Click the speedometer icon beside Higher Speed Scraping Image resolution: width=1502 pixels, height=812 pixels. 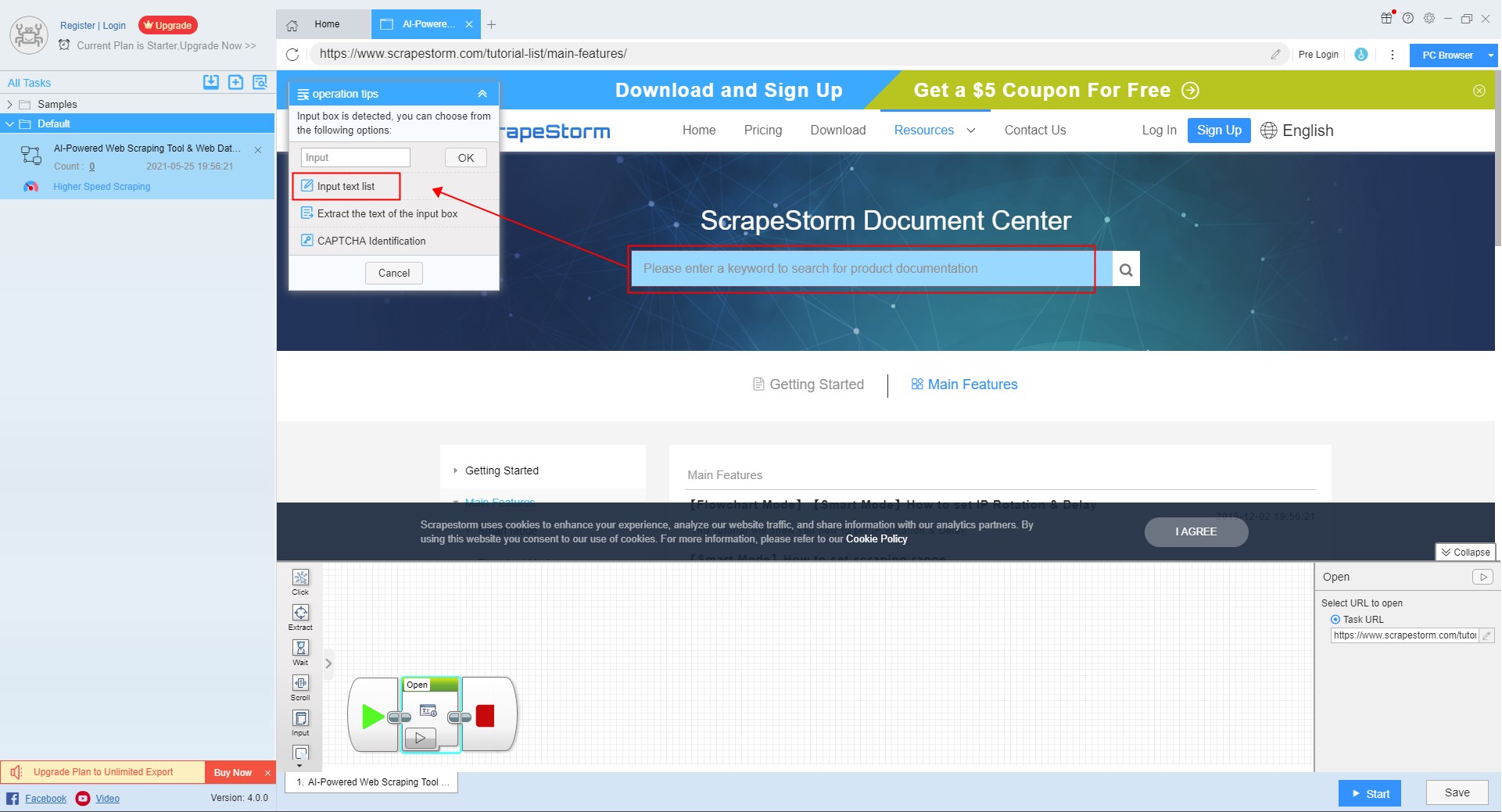tap(31, 187)
